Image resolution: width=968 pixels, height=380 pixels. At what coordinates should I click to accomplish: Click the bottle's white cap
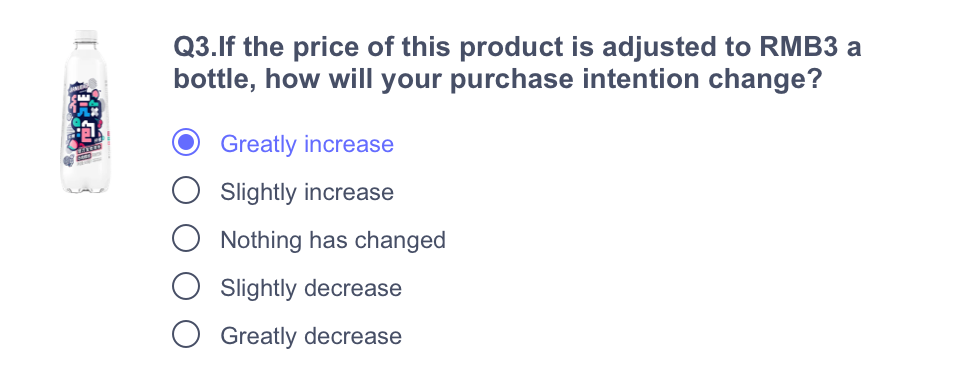(85, 36)
